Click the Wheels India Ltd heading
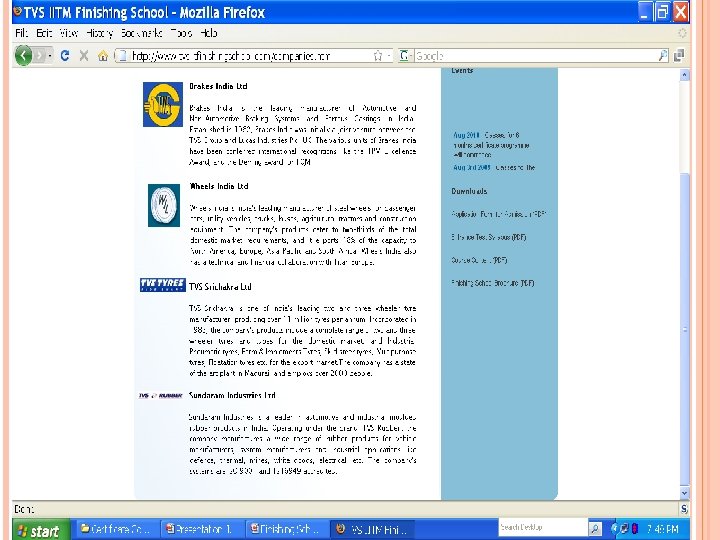The width and height of the screenshot is (720, 540). coord(219,186)
